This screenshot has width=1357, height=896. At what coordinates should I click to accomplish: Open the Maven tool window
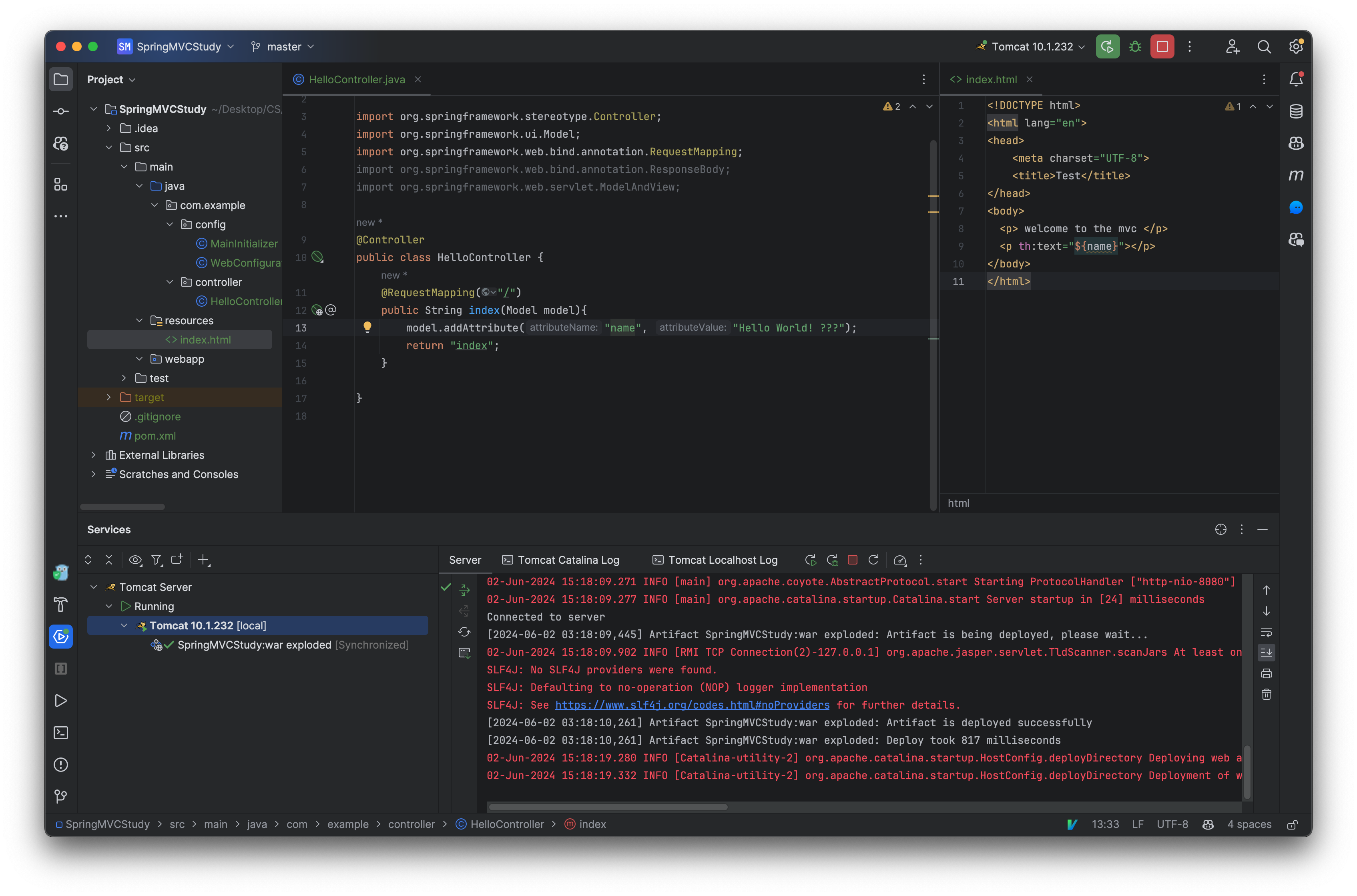click(1296, 175)
